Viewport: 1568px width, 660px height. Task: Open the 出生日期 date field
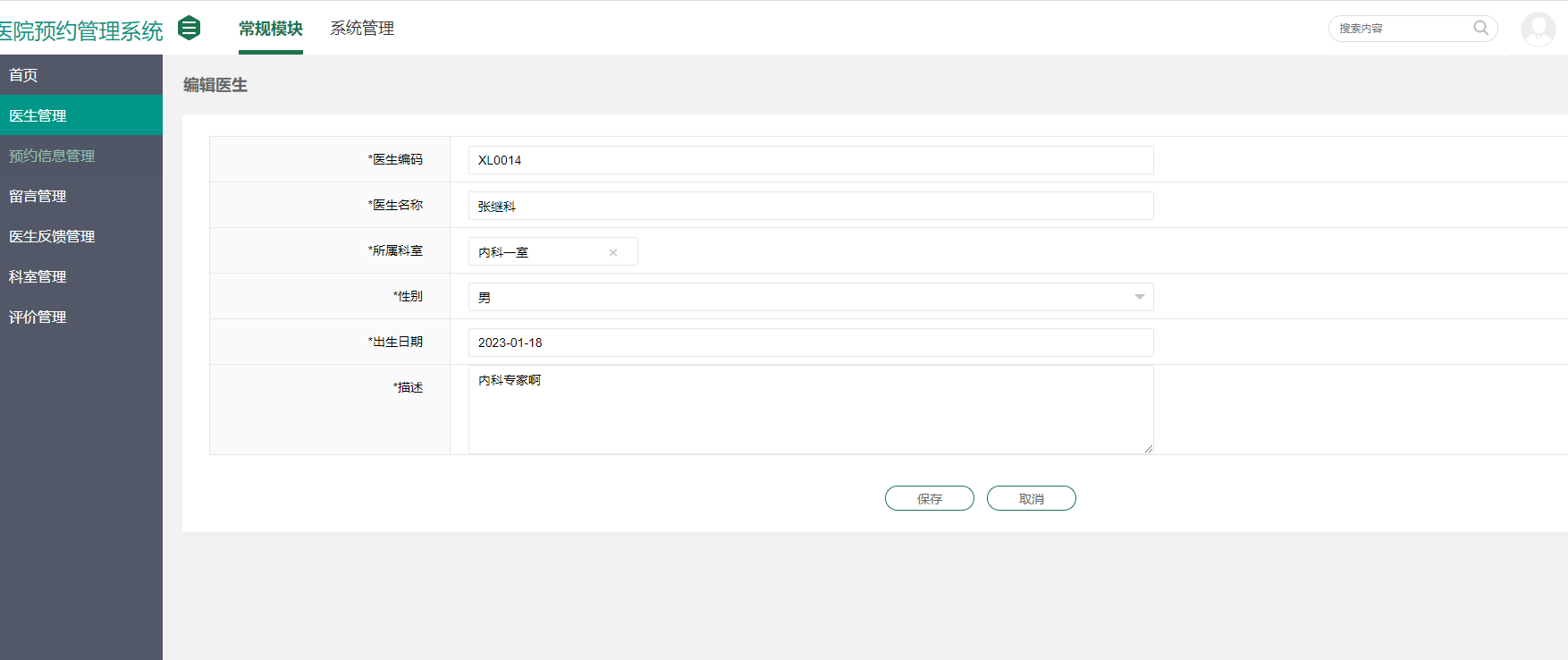pos(811,343)
